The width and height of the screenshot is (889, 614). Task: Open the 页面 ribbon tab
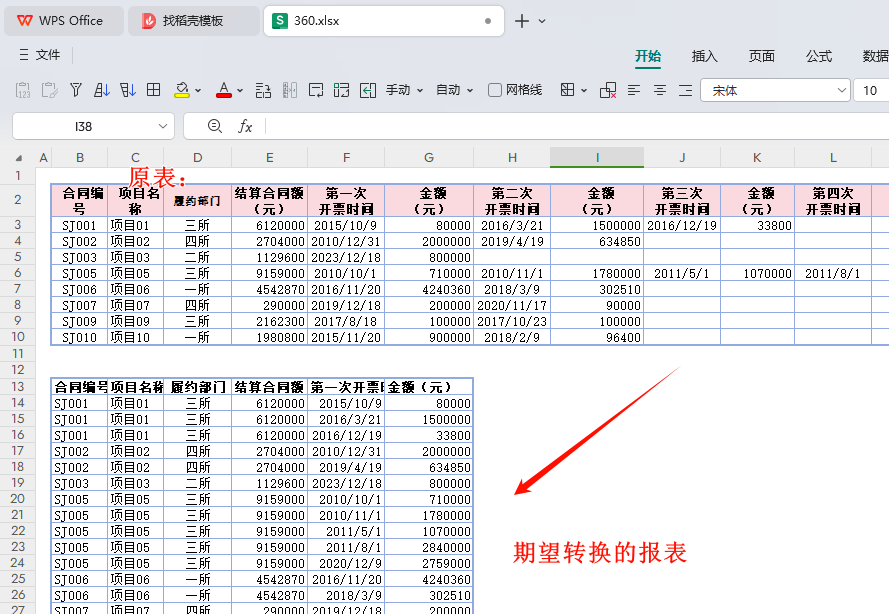761,56
